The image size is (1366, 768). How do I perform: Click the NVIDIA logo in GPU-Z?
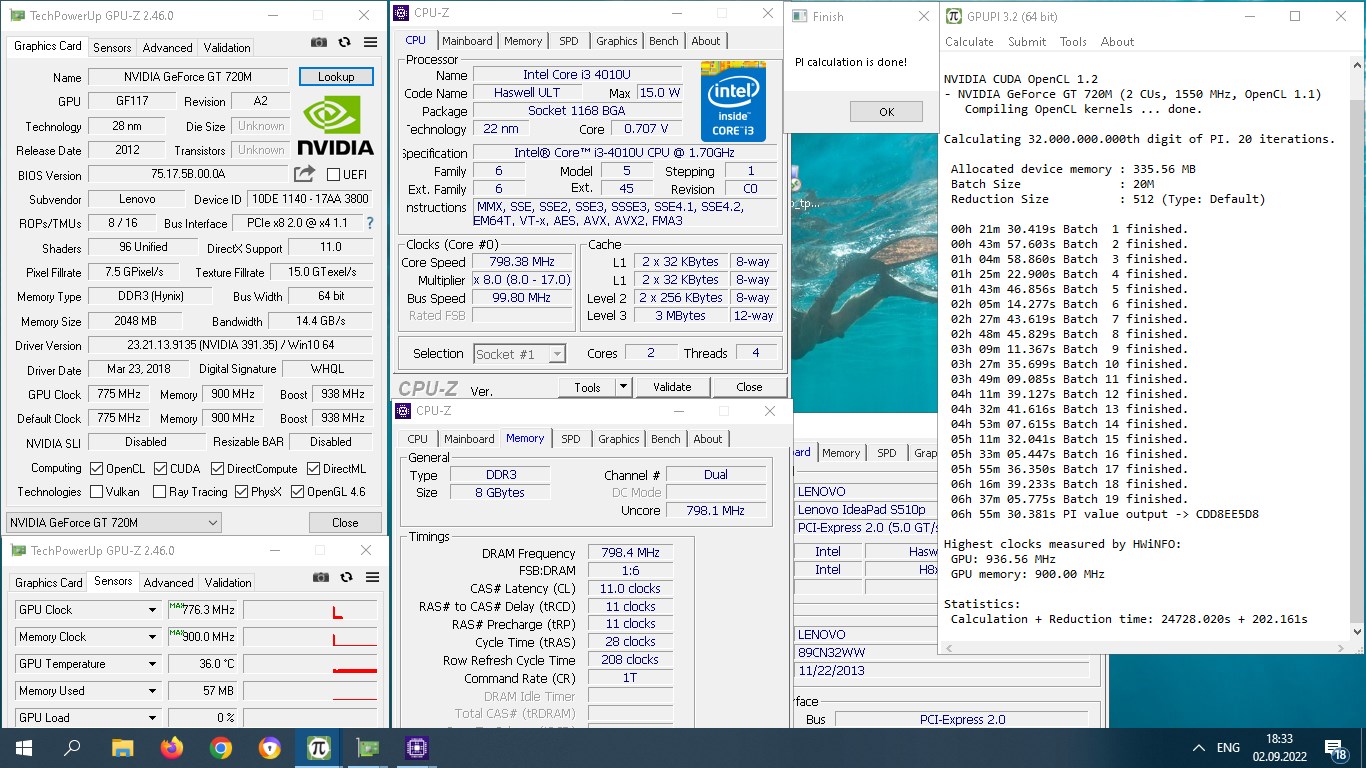(336, 125)
